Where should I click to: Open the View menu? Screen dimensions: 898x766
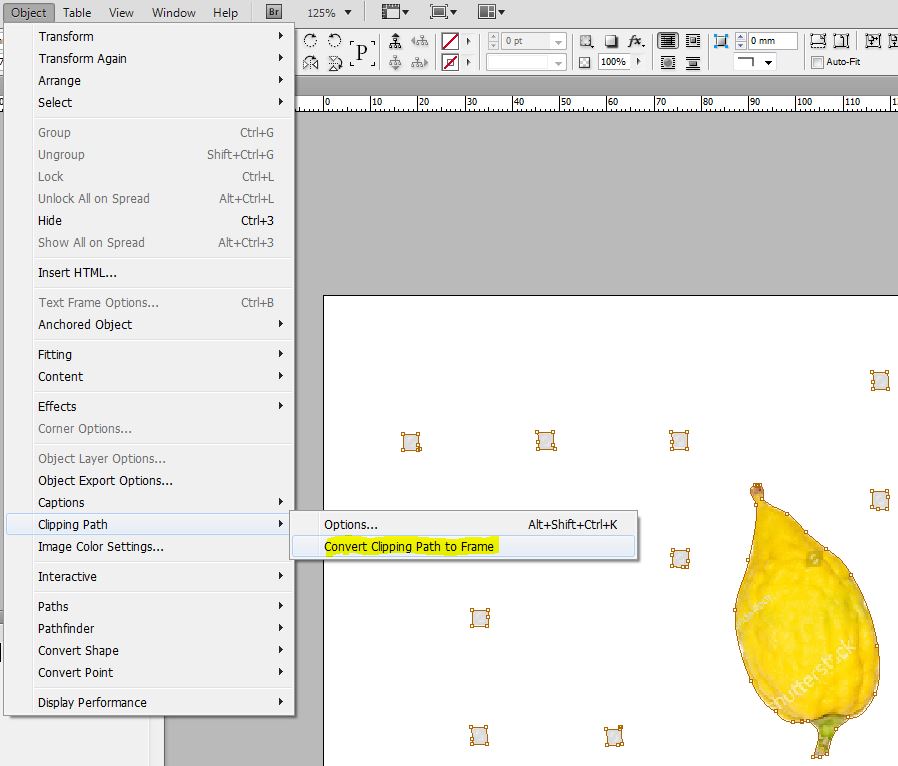pyautogui.click(x=121, y=13)
